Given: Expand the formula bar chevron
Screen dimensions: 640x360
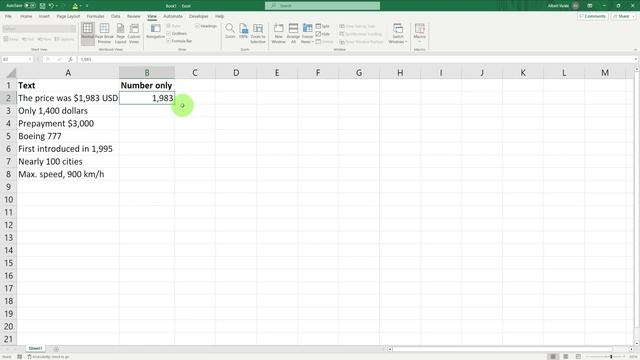Looking at the screenshot, I should [x=636, y=59].
